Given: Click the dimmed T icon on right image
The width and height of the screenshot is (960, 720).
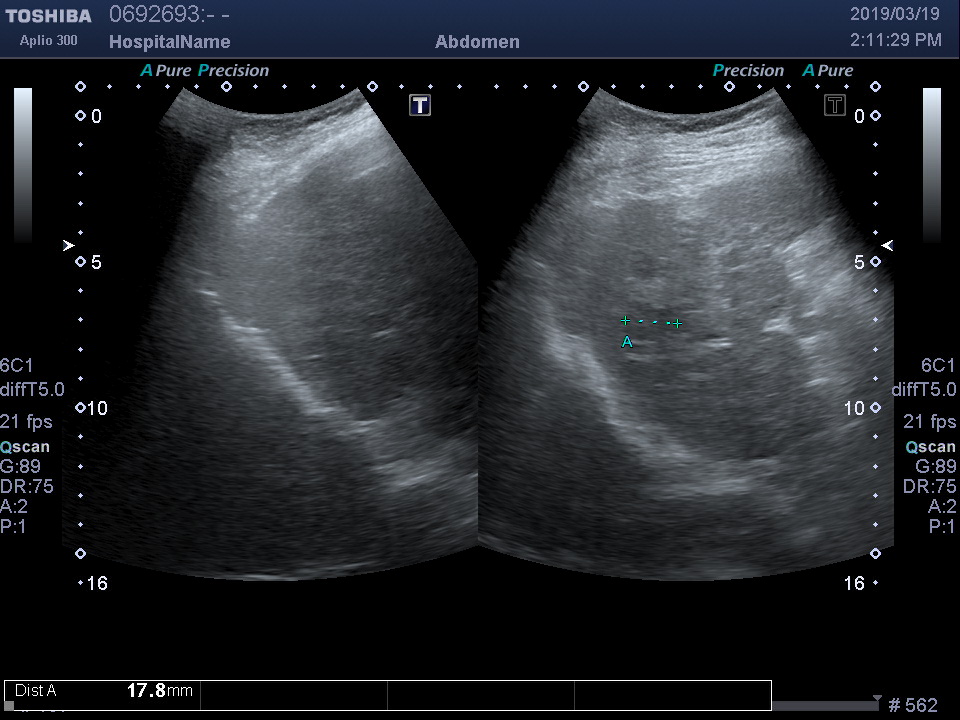Looking at the screenshot, I should pos(835,105).
